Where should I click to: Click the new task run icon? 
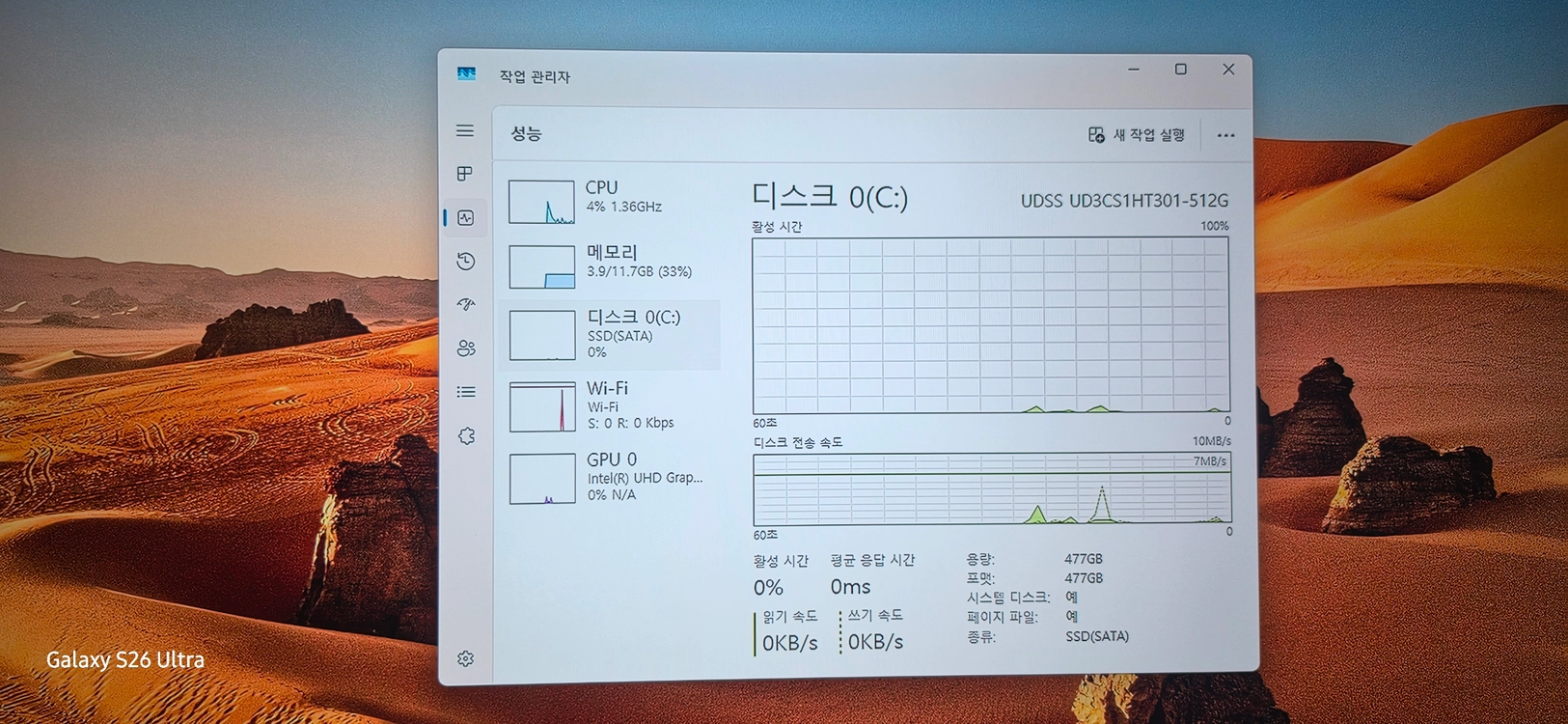(1096, 135)
